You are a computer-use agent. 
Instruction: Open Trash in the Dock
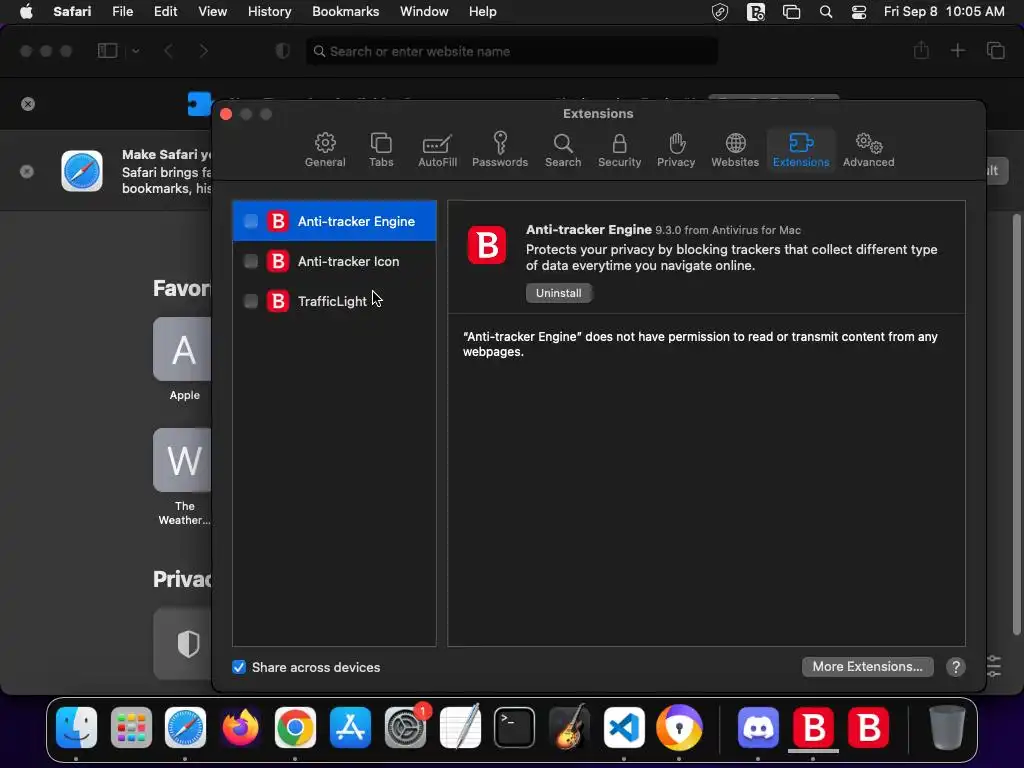click(x=947, y=728)
